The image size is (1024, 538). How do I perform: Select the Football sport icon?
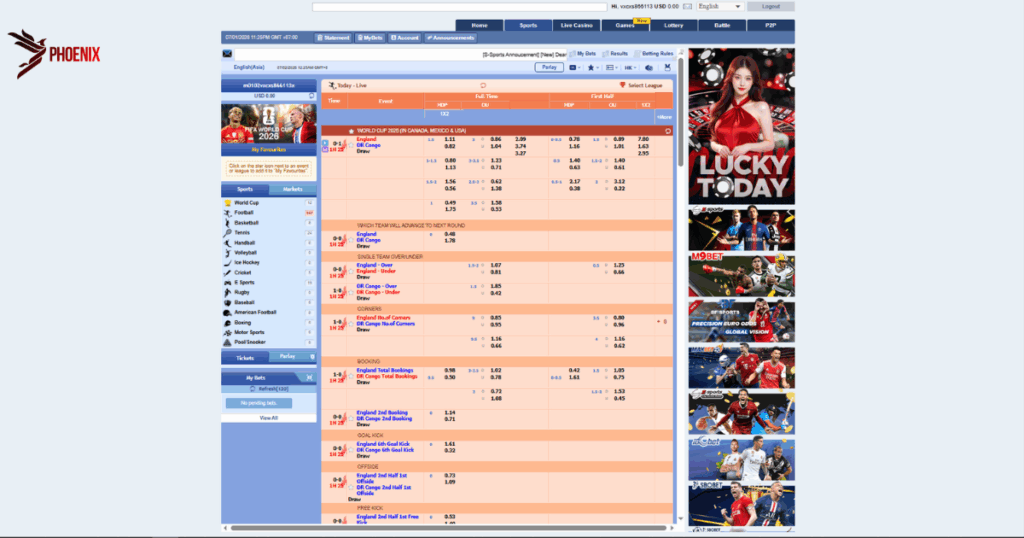tap(227, 213)
